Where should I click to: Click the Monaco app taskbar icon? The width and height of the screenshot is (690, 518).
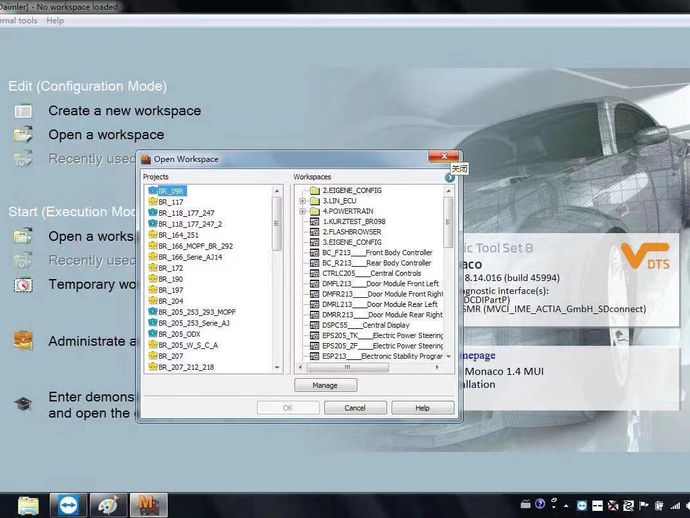149,505
